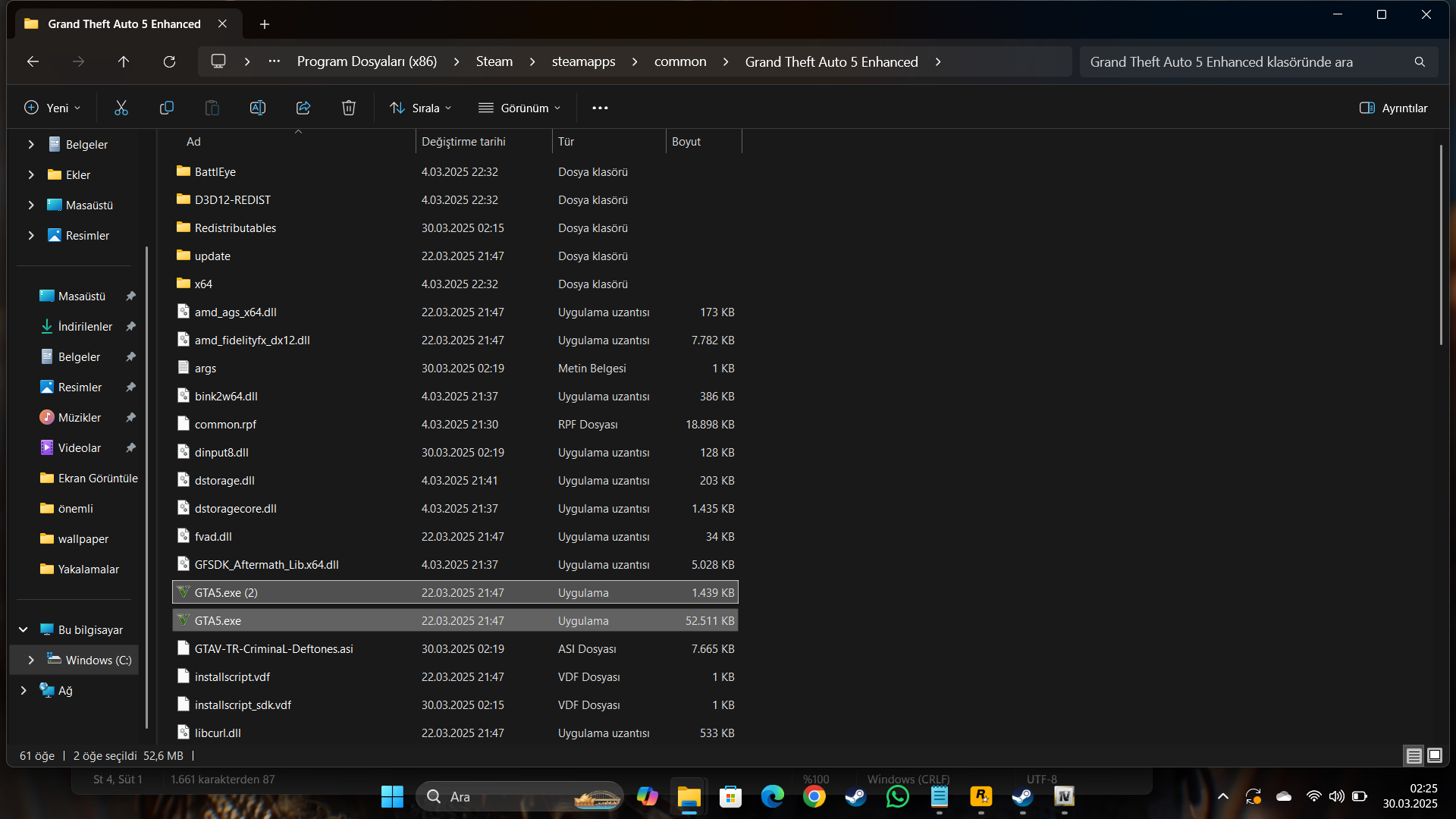Refresh the current folder view
The width and height of the screenshot is (1456, 819).
(x=169, y=61)
